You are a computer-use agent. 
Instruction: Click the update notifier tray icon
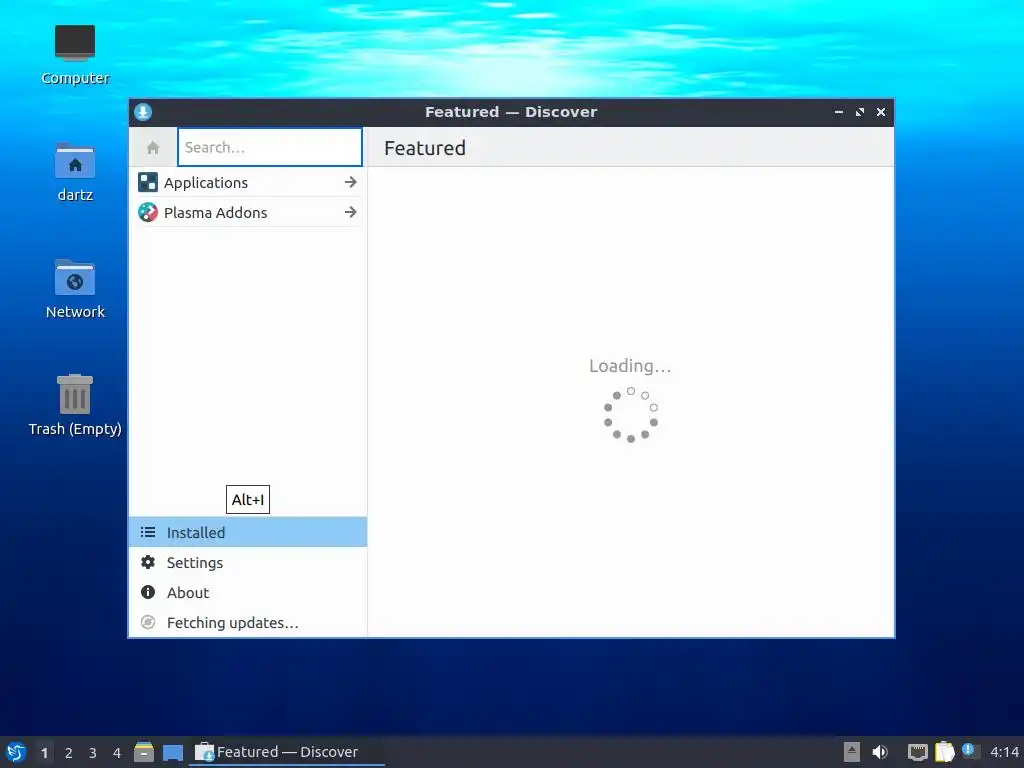(970, 751)
